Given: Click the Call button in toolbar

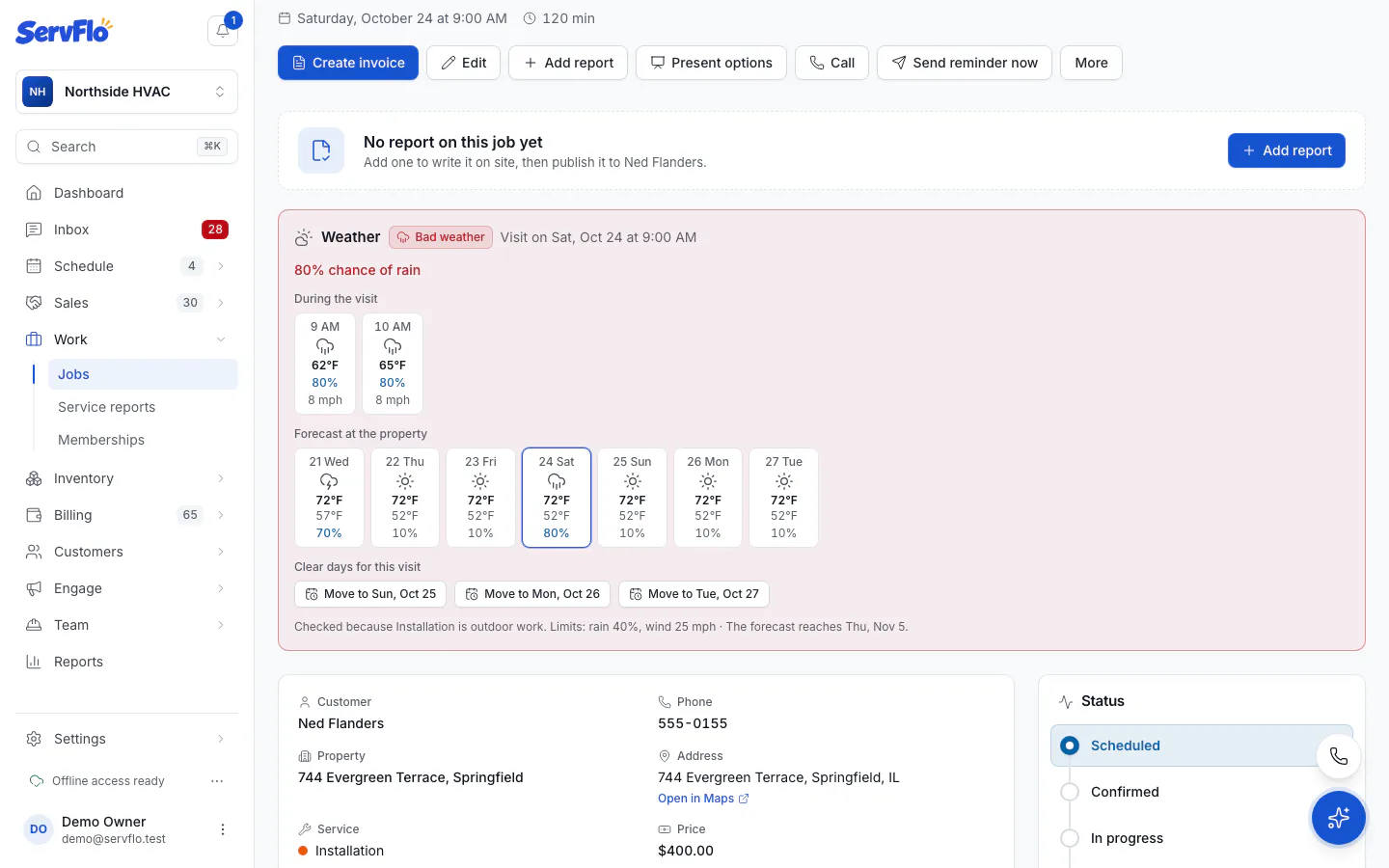Looking at the screenshot, I should point(831,63).
